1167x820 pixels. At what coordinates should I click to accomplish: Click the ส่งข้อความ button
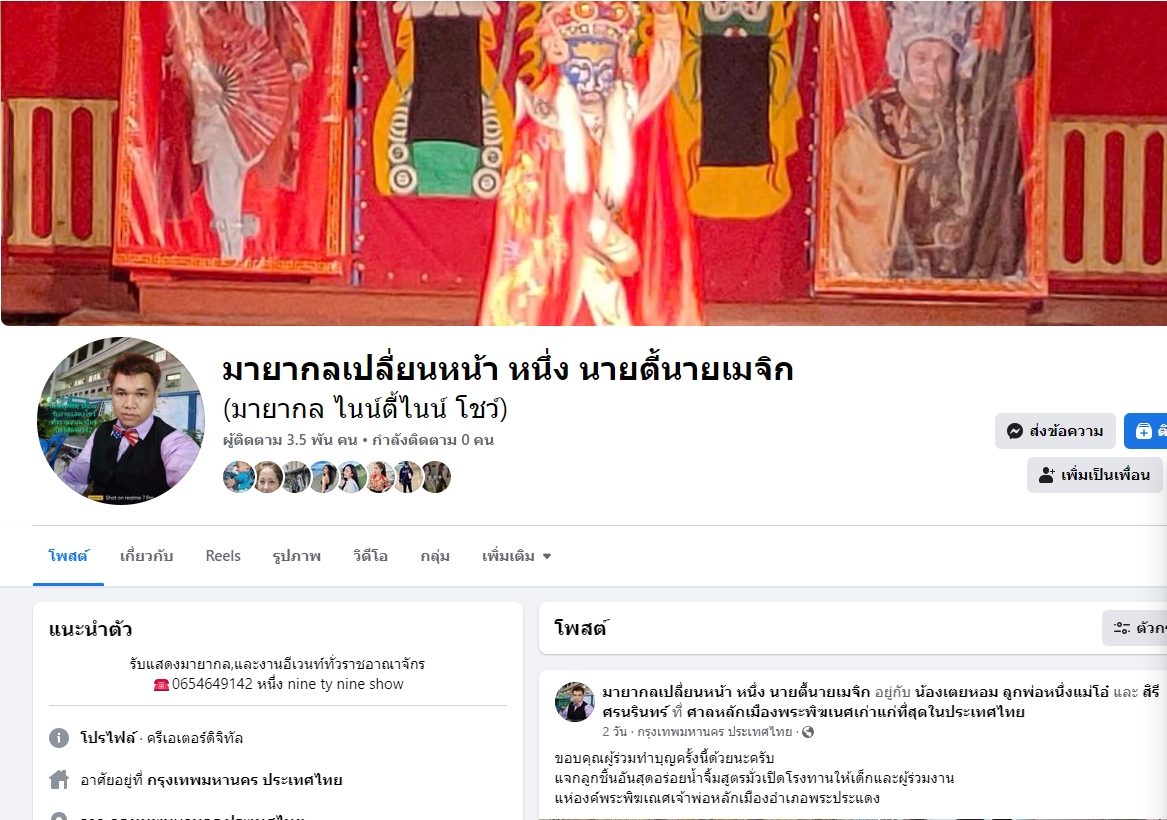pos(1055,431)
